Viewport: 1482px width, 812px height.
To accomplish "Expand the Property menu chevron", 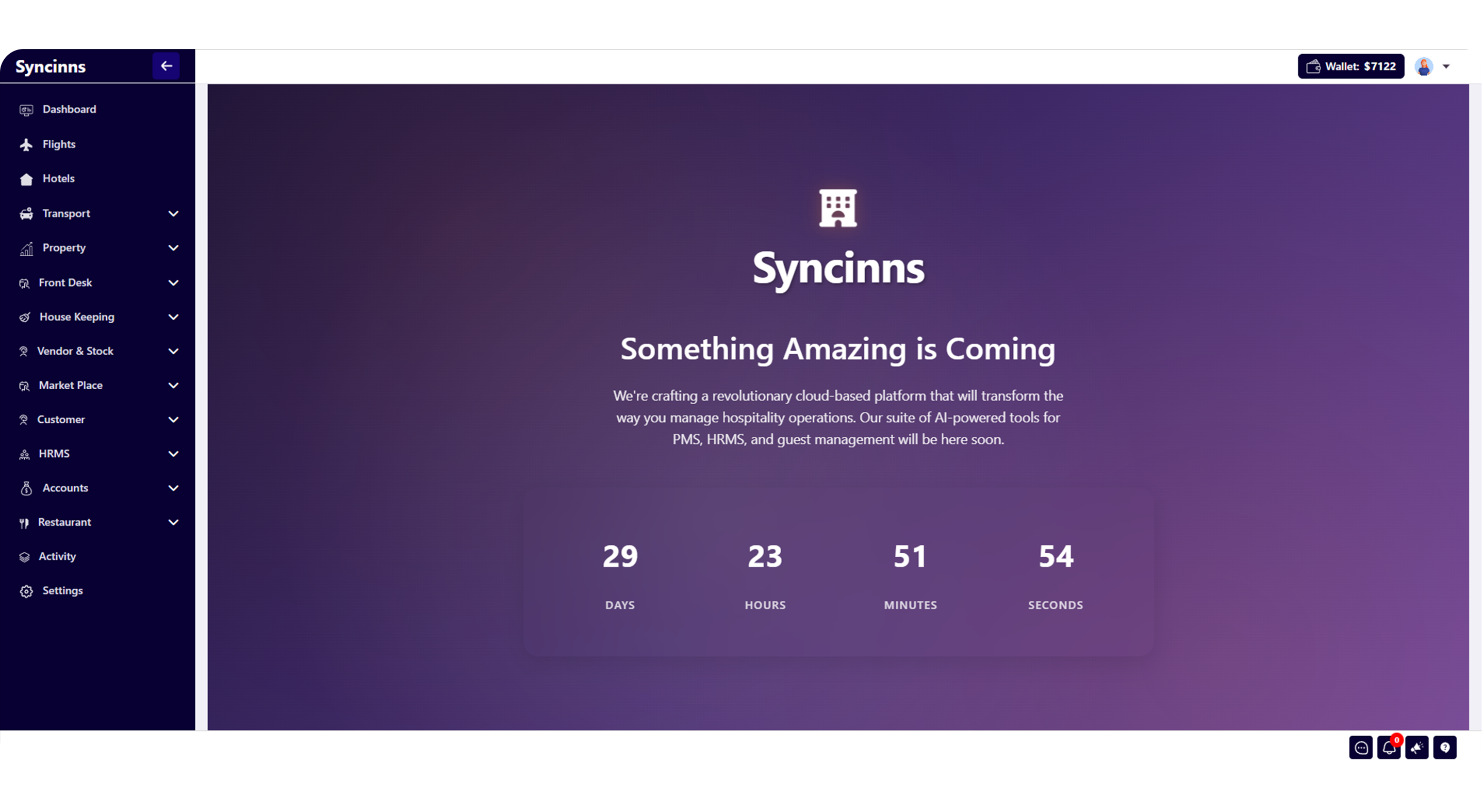I will coord(173,248).
